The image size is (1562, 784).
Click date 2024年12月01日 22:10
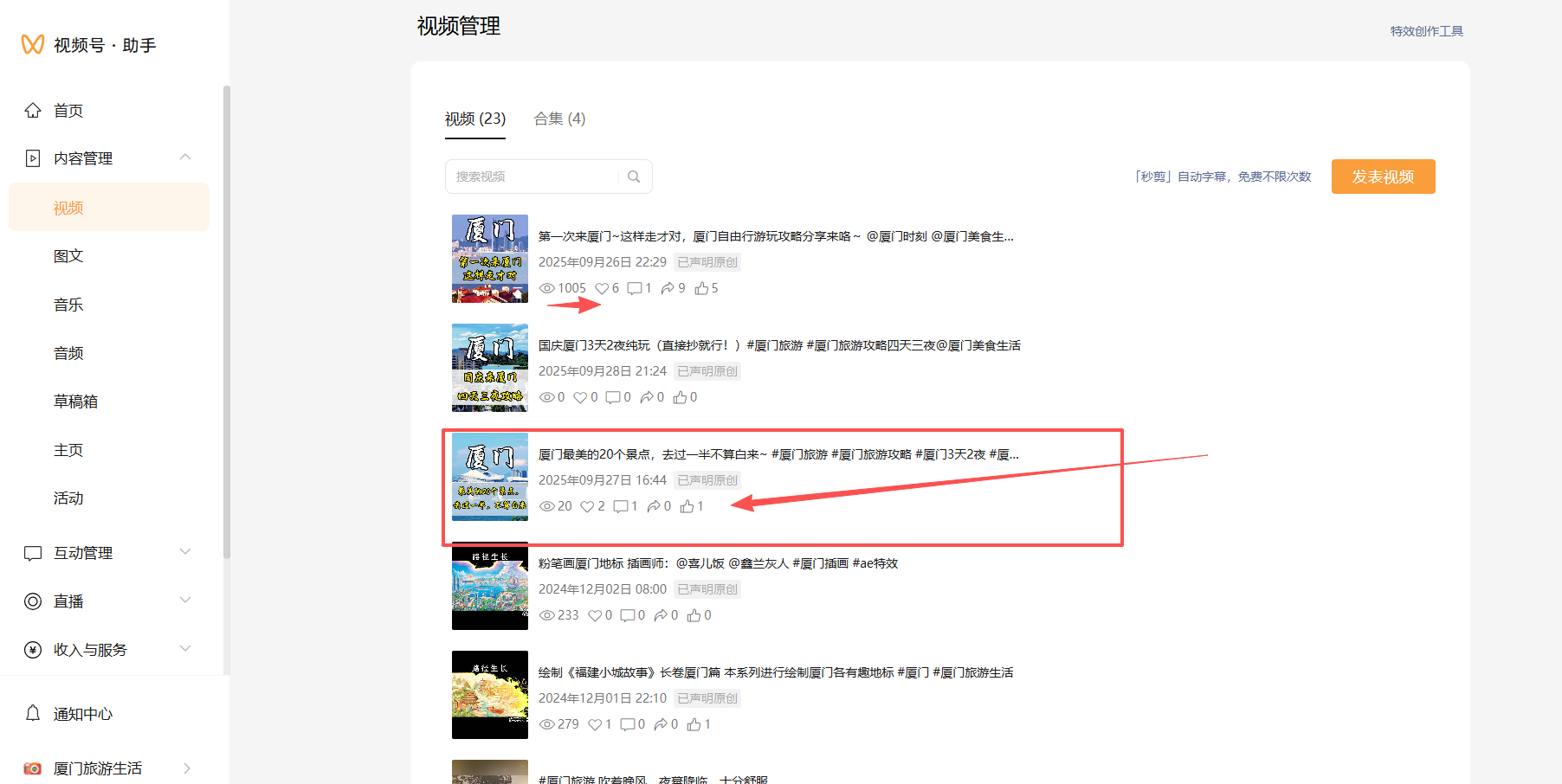pyautogui.click(x=603, y=698)
